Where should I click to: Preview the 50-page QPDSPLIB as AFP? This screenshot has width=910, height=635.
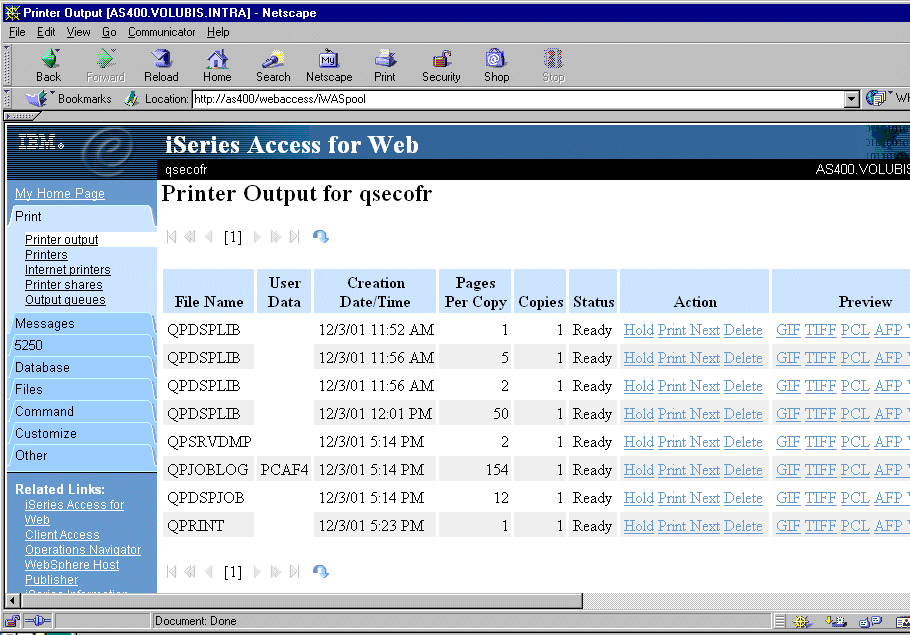coord(888,414)
